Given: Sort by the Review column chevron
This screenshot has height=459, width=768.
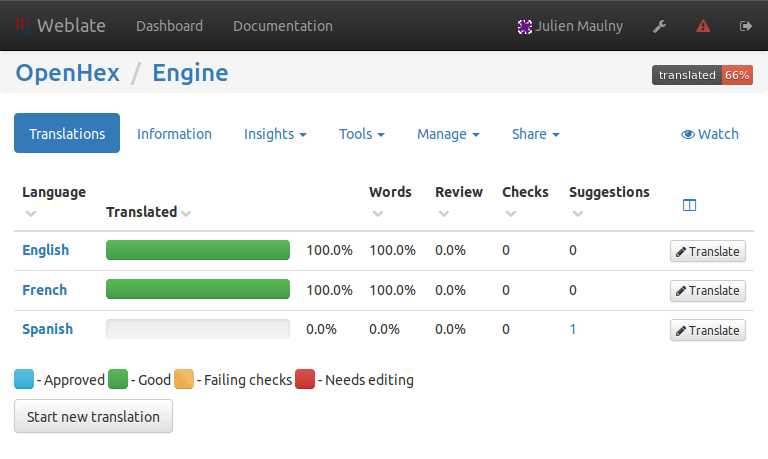Looking at the screenshot, I should [444, 214].
